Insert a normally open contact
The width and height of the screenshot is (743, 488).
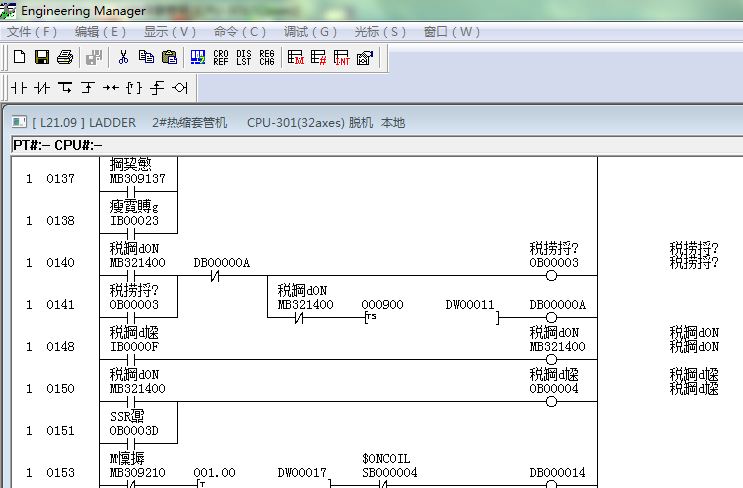pos(19,87)
